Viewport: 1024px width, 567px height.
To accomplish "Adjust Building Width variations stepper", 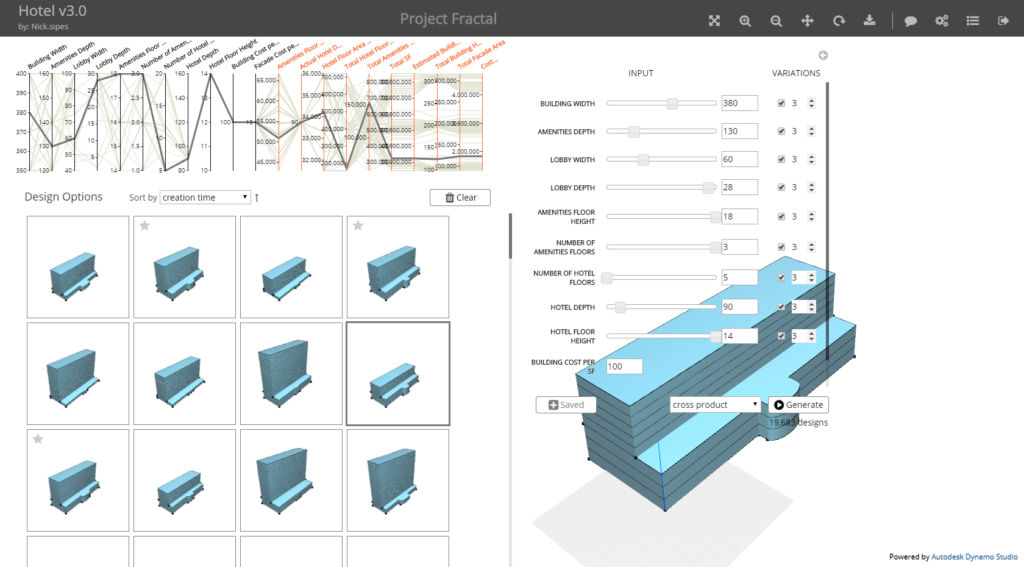I will pyautogui.click(x=811, y=103).
